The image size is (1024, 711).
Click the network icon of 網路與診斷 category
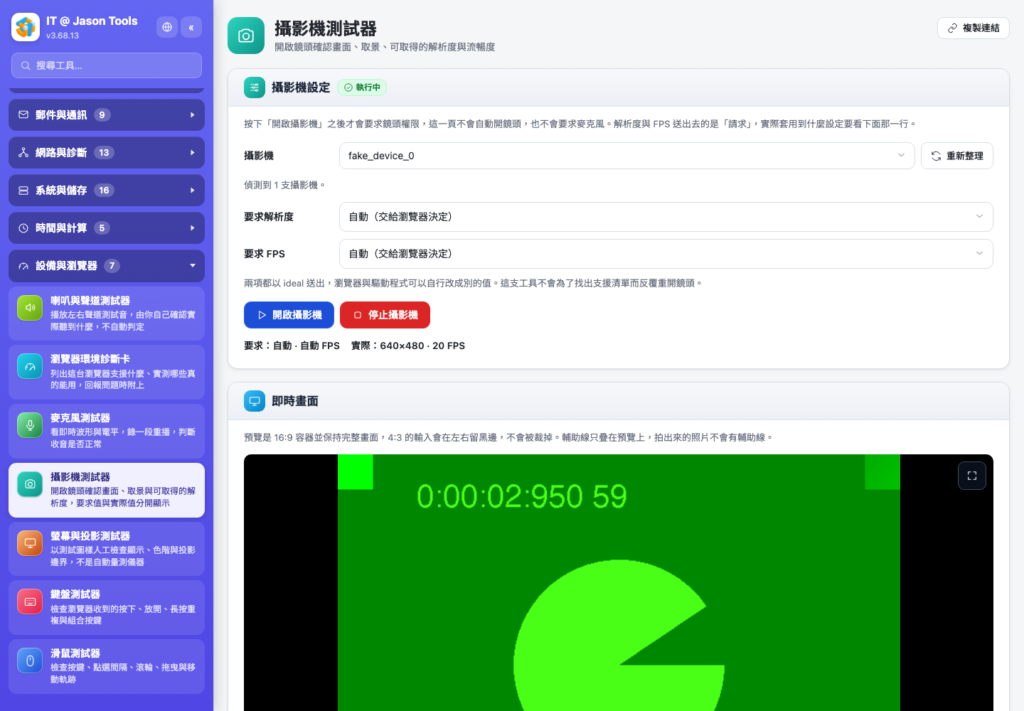24,153
